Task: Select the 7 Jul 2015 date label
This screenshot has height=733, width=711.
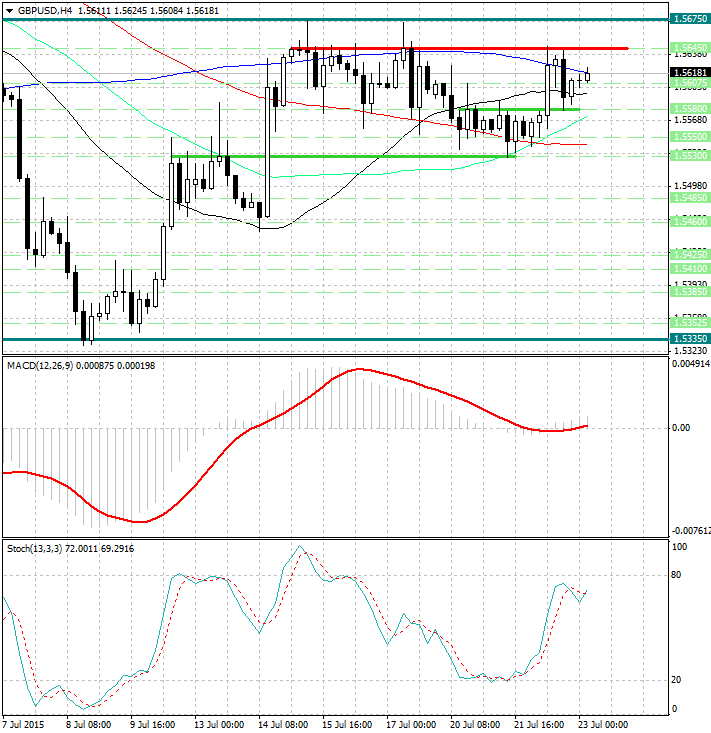Action: pyautogui.click(x=24, y=725)
